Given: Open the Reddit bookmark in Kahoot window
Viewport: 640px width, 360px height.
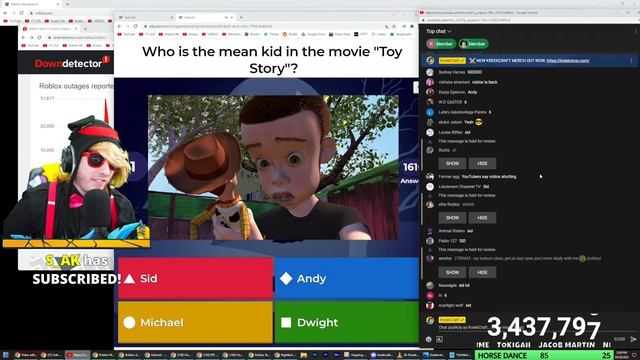Looking at the screenshot, I should tap(290, 34).
